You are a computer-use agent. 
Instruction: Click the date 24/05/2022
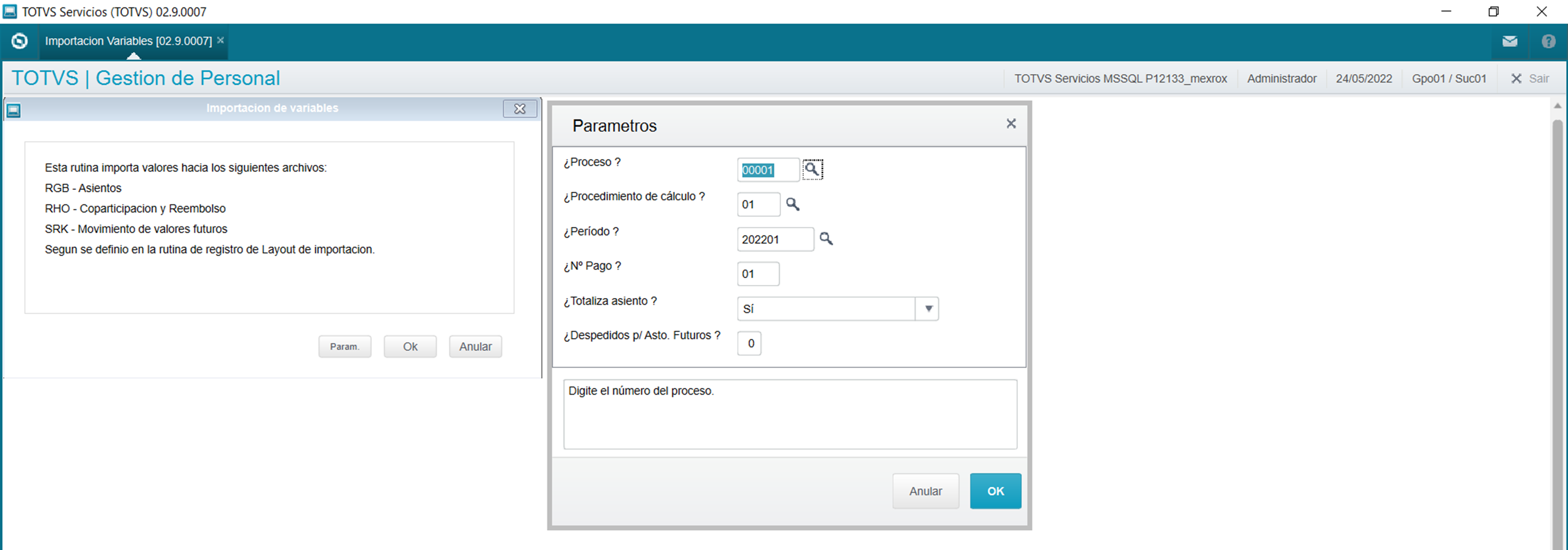click(x=1364, y=78)
